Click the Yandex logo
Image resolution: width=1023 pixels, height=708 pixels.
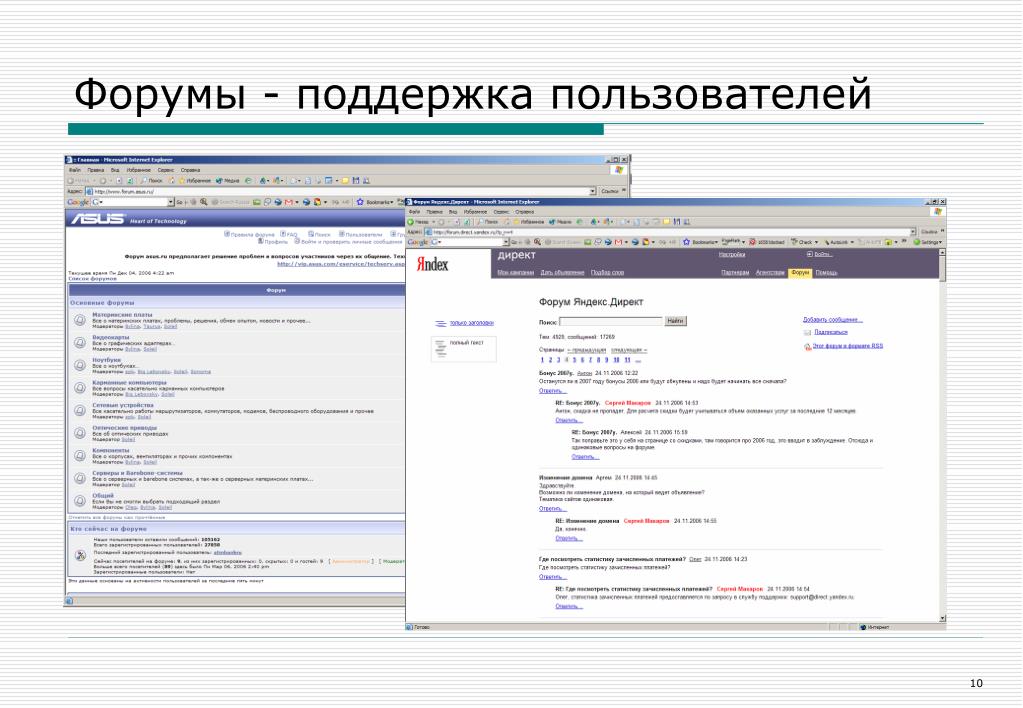tap(433, 264)
